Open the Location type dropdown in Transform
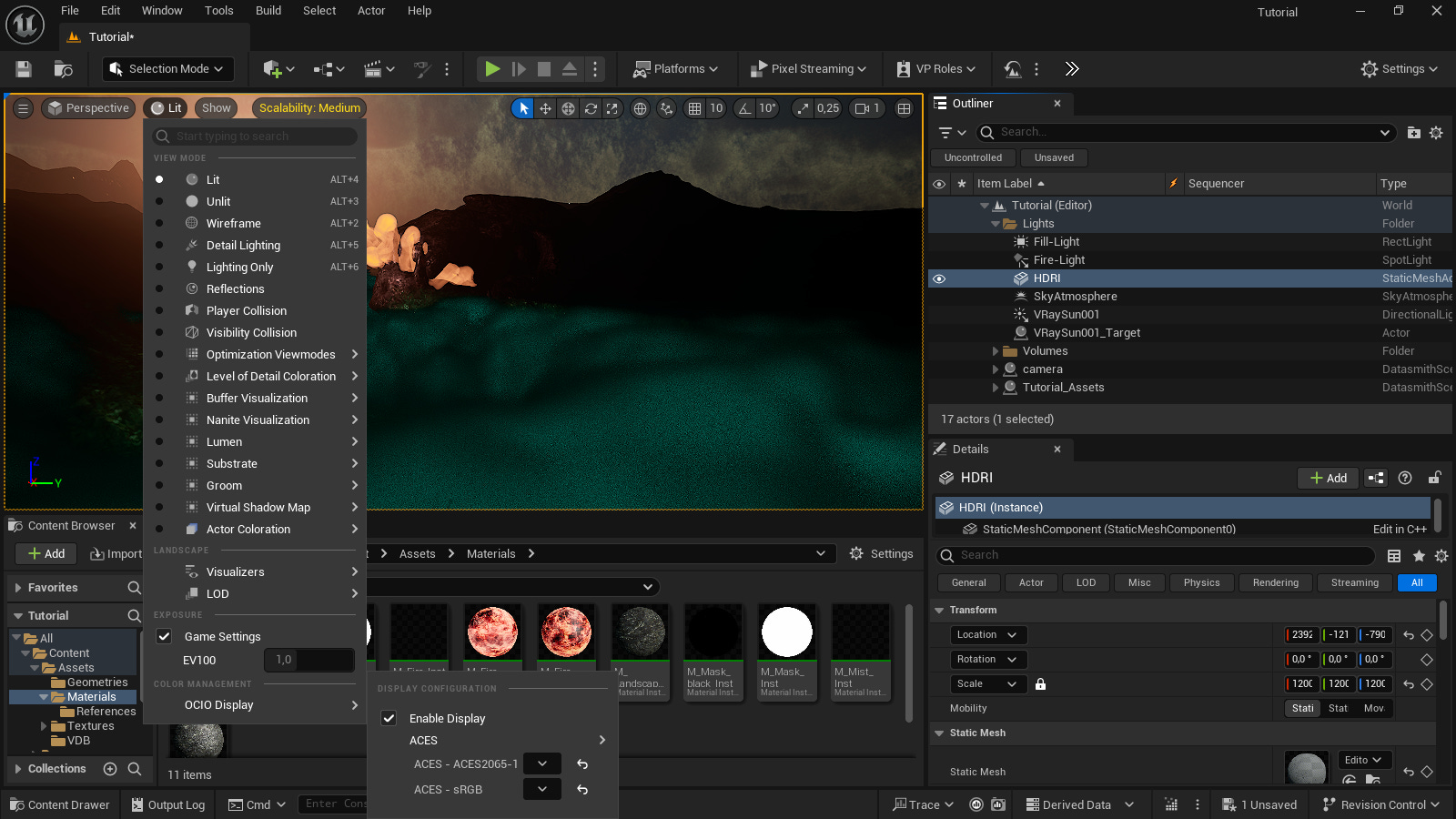Viewport: 1456px width, 819px height. click(988, 635)
